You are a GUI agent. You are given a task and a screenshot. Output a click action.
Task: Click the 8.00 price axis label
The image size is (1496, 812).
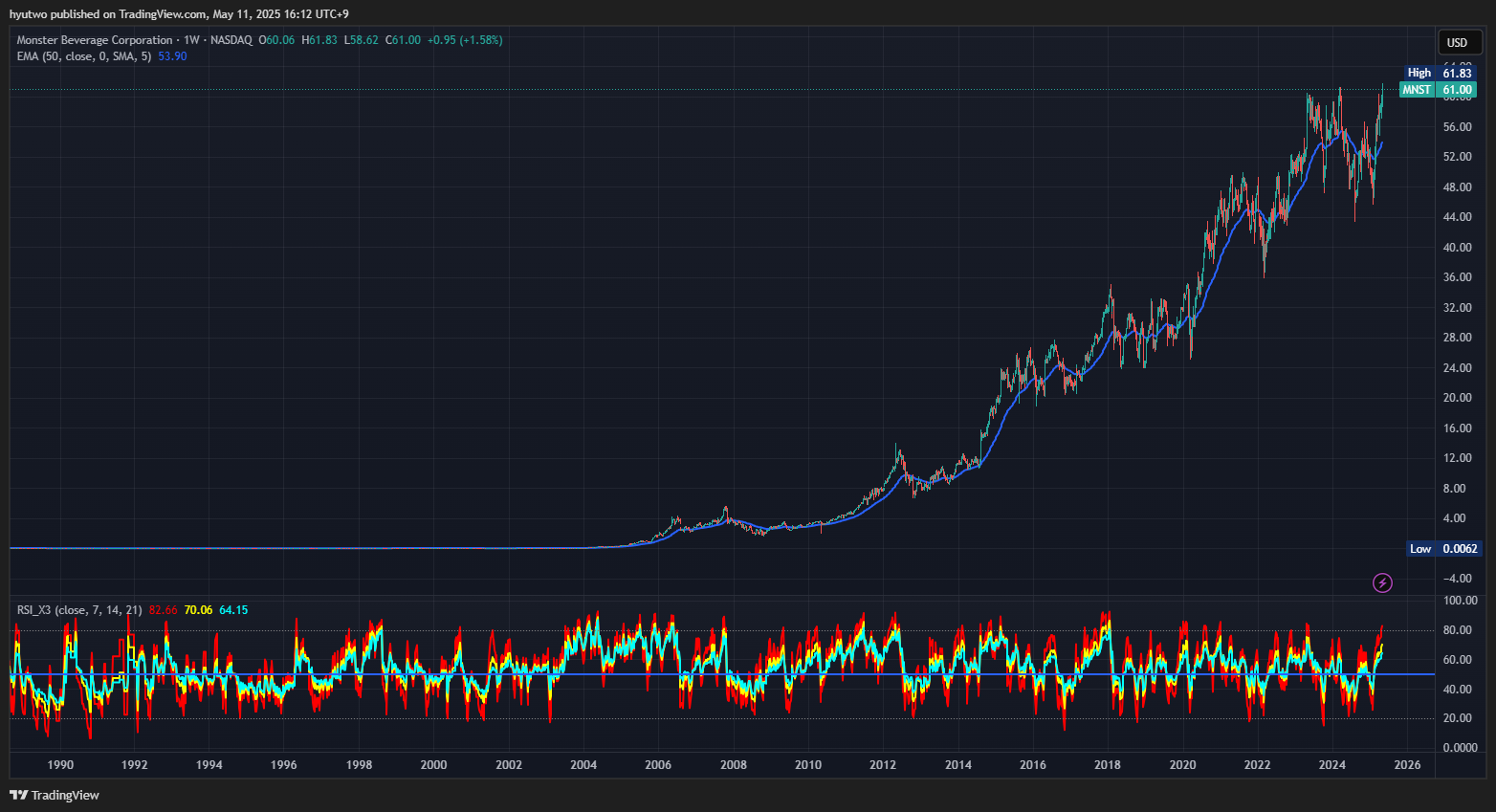(x=1454, y=489)
